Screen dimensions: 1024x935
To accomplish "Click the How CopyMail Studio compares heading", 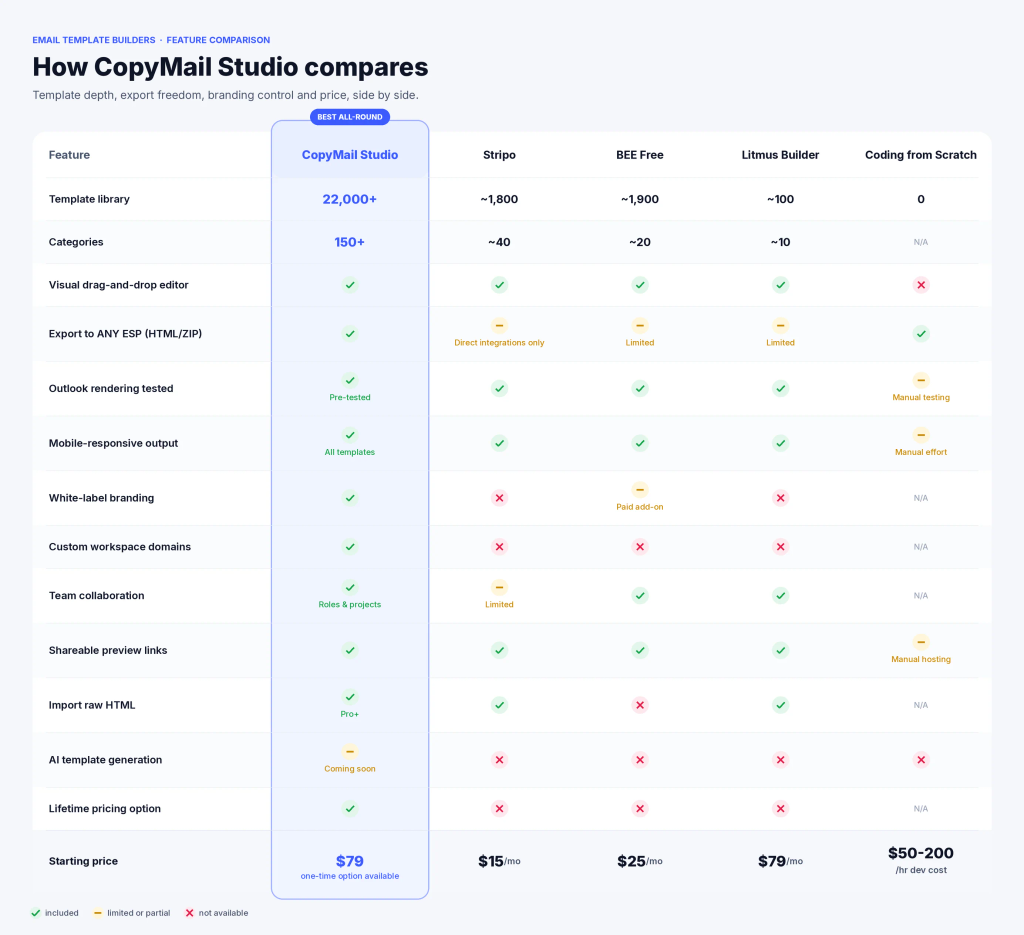I will point(231,67).
